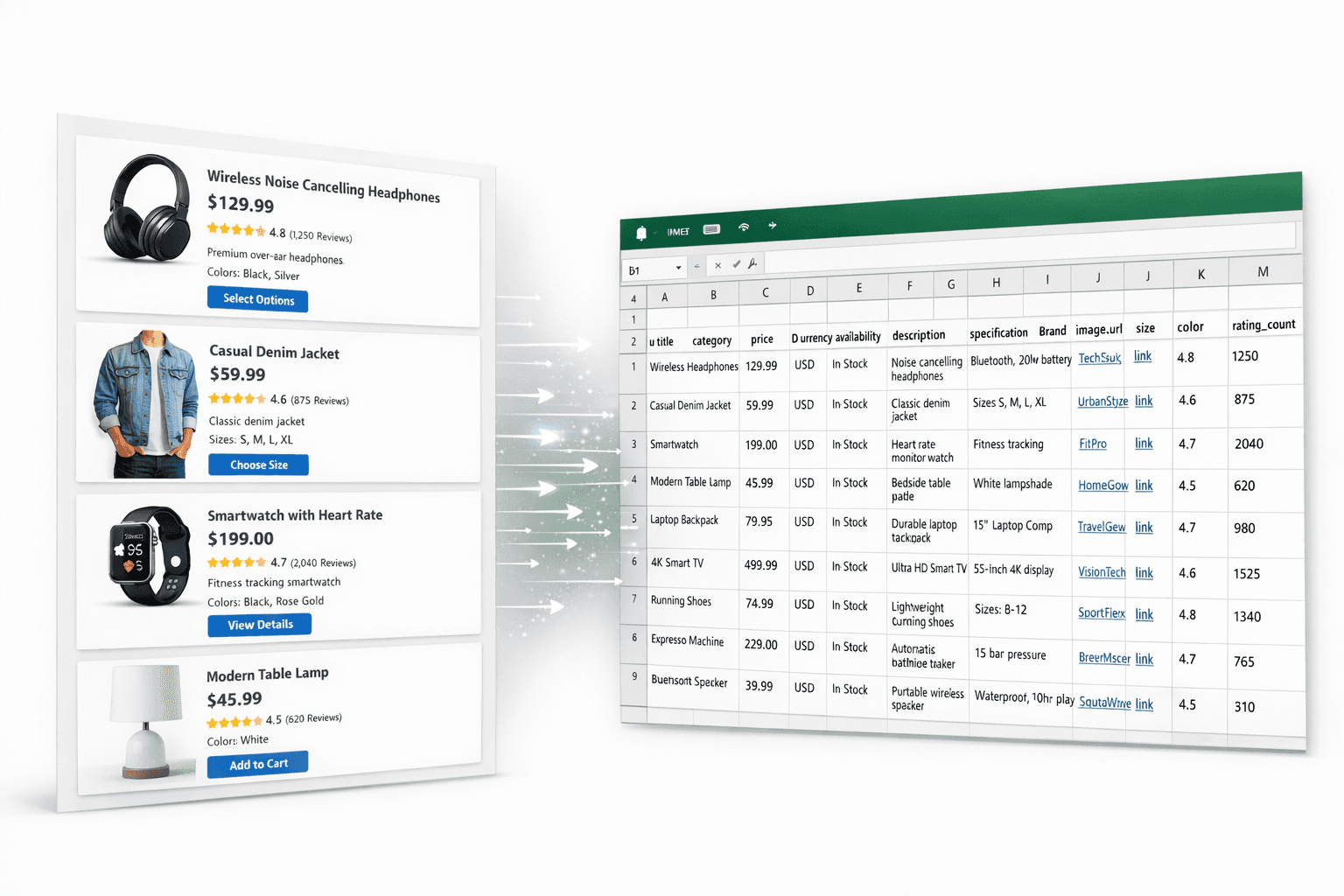Click the "$45.99" price on the lamp card

tap(234, 699)
